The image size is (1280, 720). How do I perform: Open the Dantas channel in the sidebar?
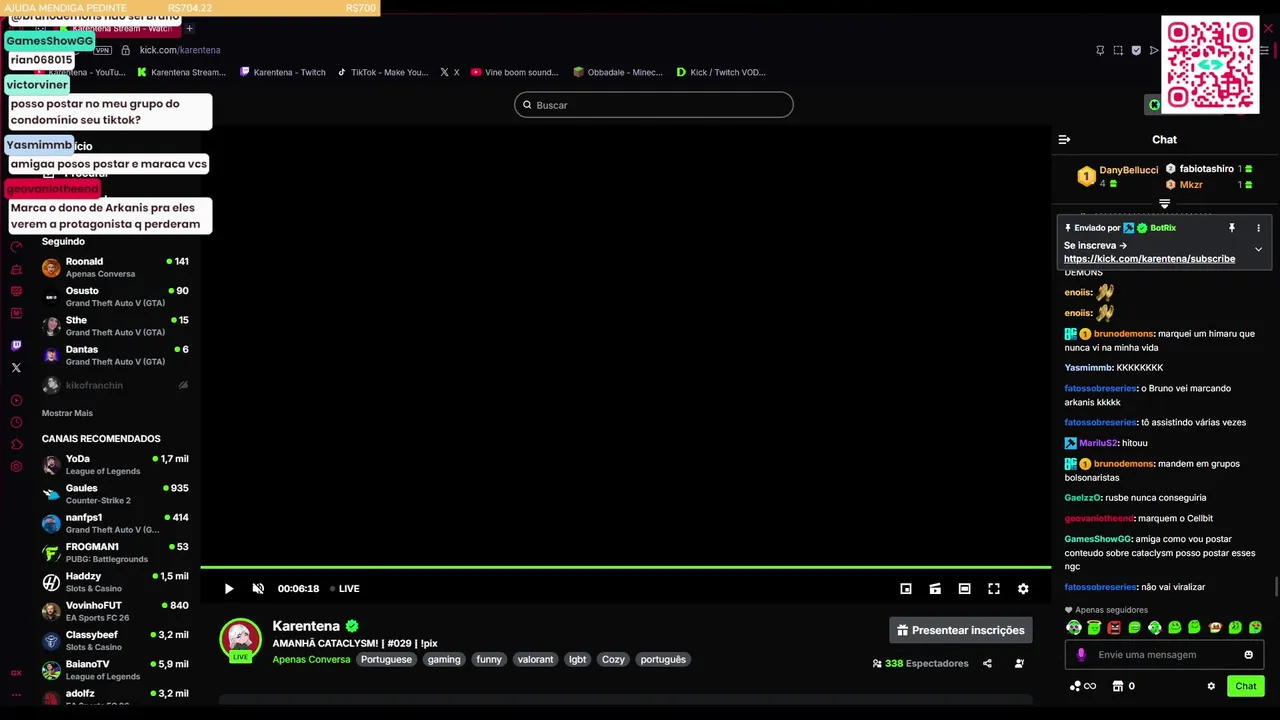(115, 355)
